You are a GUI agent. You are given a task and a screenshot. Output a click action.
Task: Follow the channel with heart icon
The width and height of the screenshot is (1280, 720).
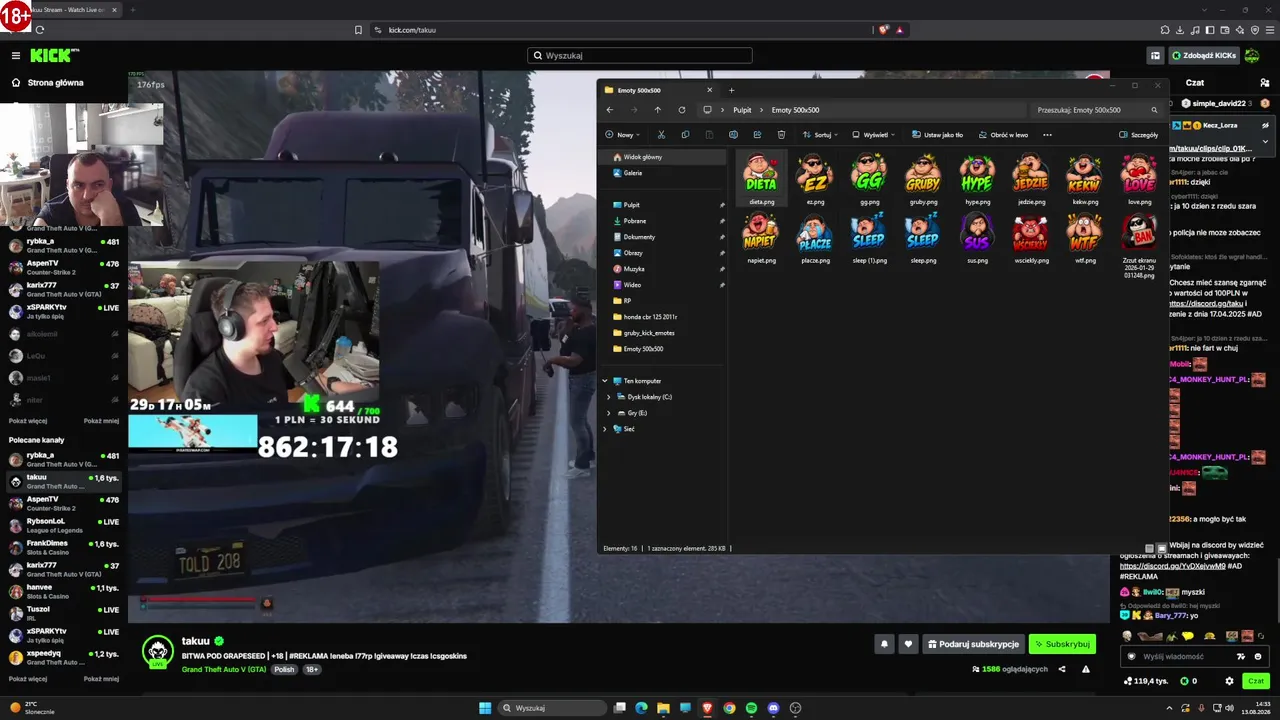[x=908, y=644]
